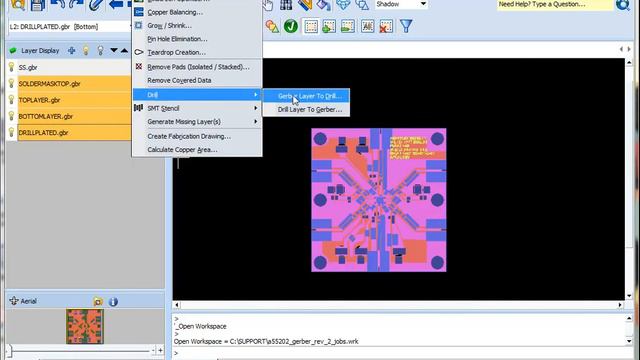Toggle visibility bulb for DRILLPLATED.gbr layer

pyautogui.click(x=11, y=132)
